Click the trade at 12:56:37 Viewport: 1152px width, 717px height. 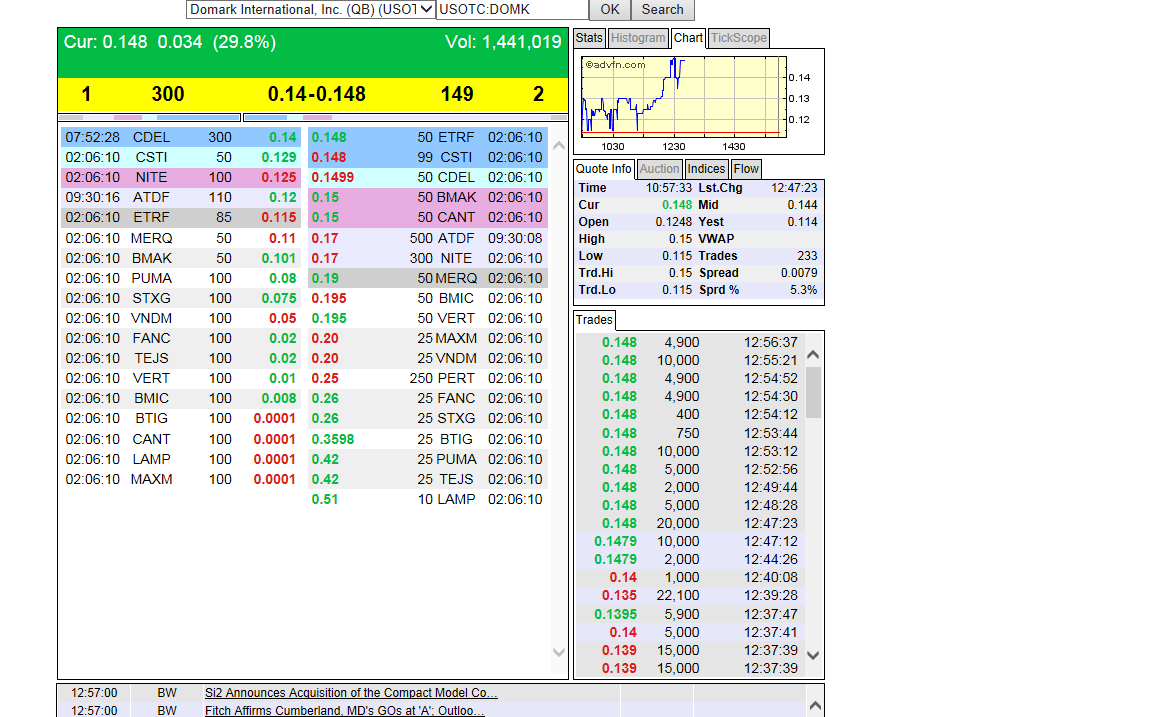(x=690, y=342)
